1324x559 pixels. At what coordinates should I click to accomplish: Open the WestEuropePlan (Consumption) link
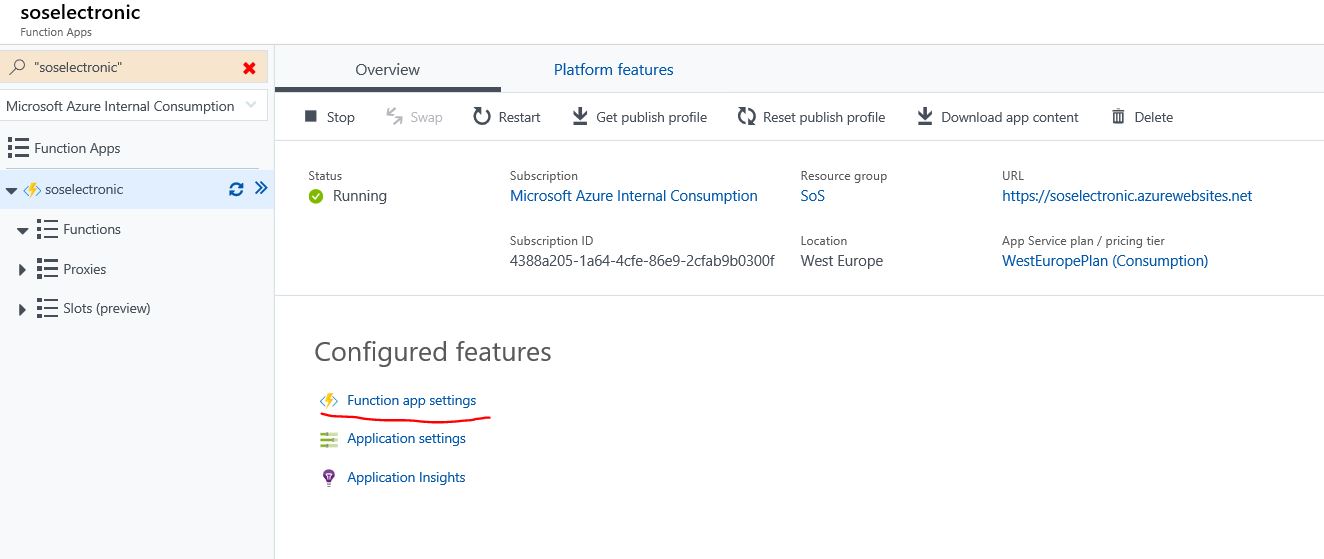coord(1105,261)
